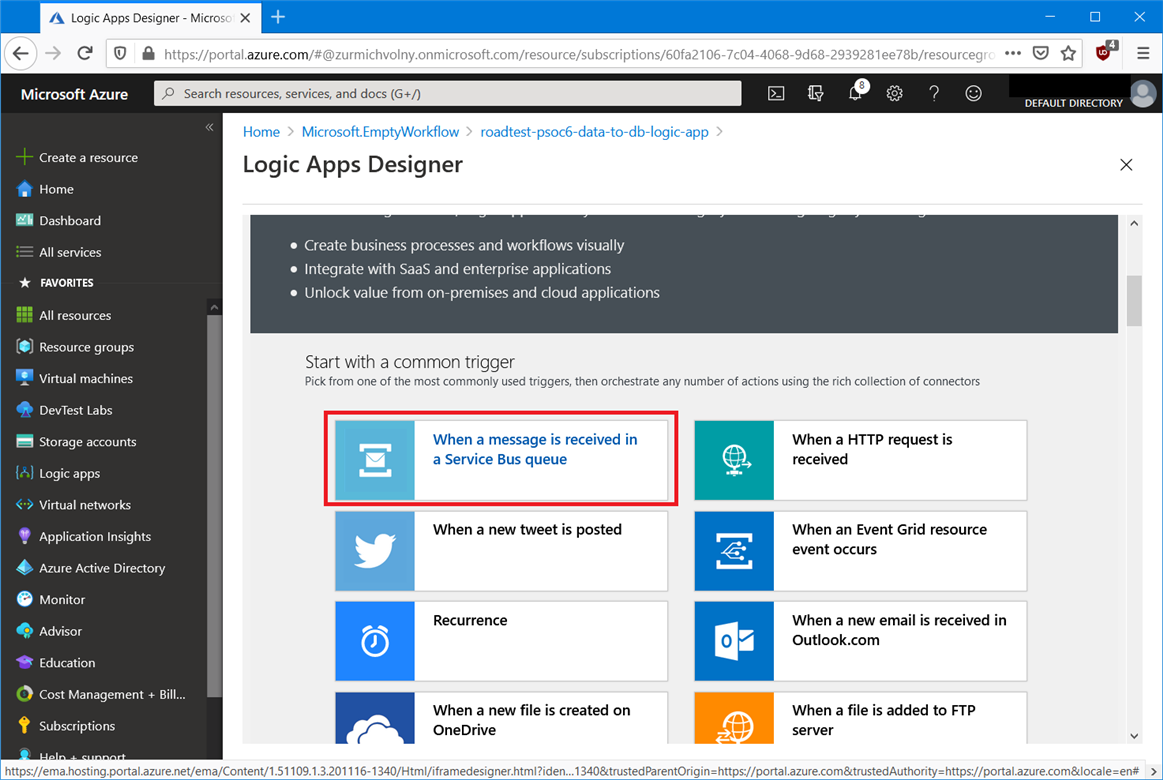
Task: Open directory and subscription filter icon
Action: (x=816, y=93)
